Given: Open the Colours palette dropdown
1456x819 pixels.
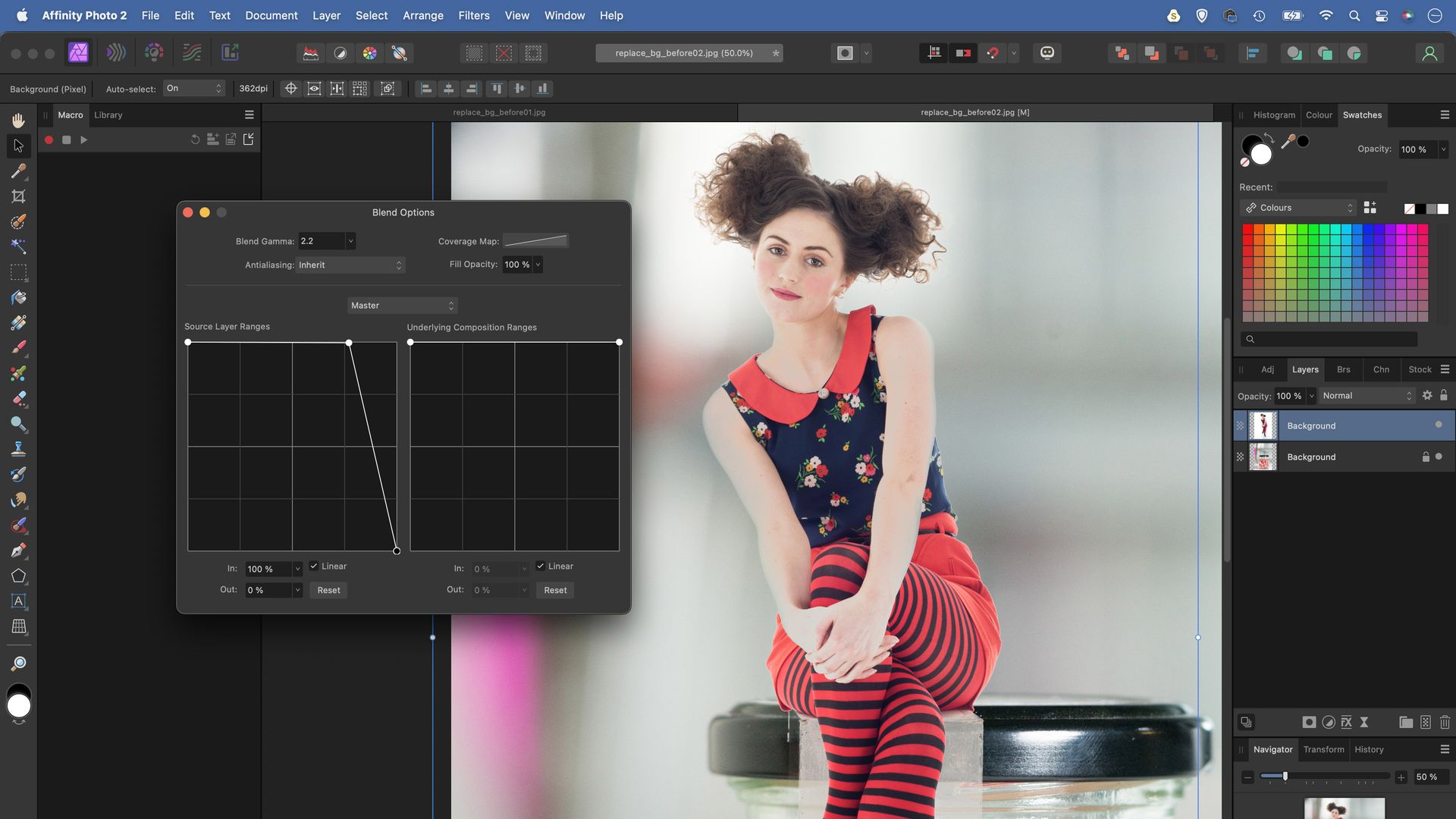Looking at the screenshot, I should (x=1298, y=208).
